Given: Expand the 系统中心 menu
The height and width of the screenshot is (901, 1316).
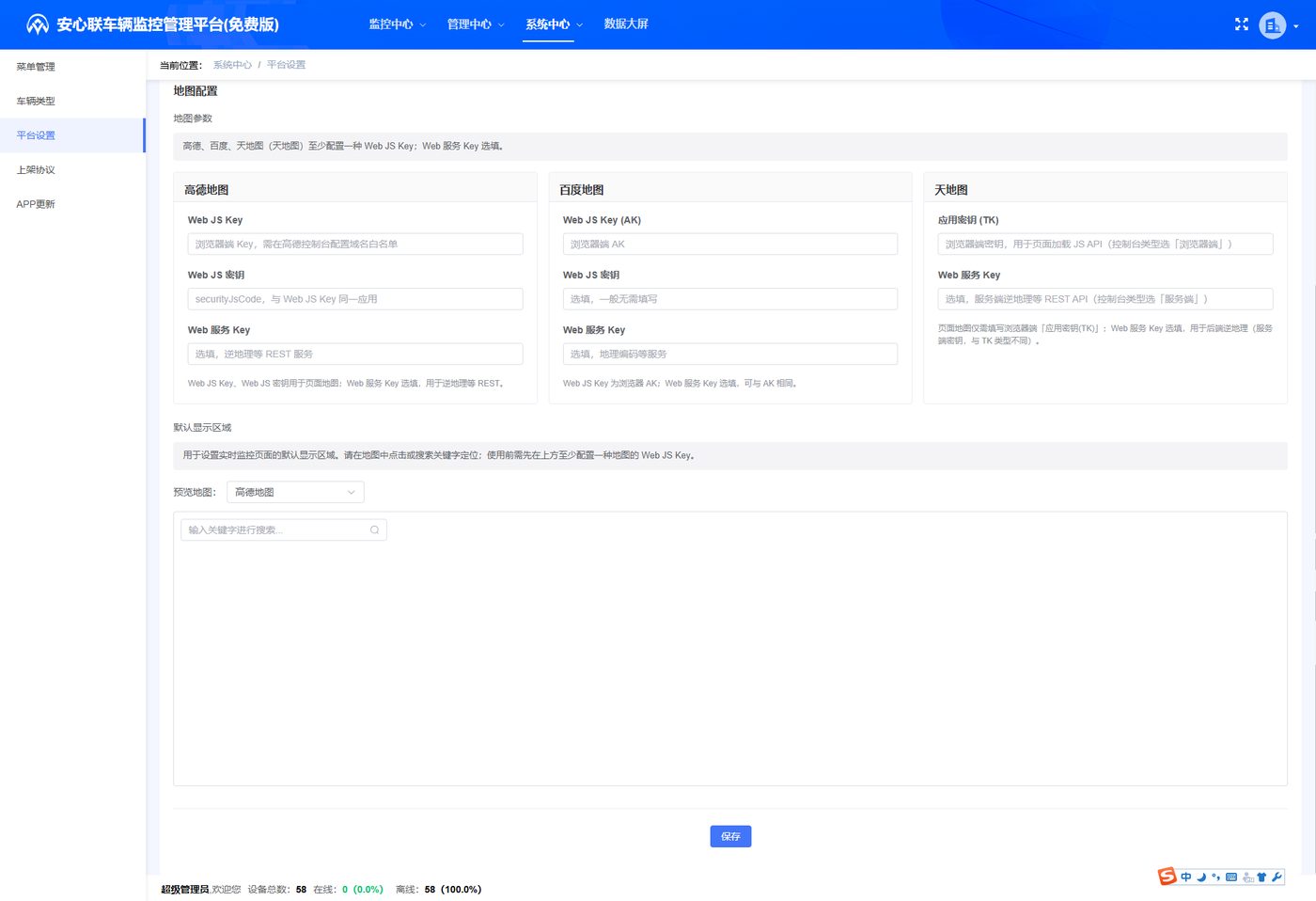Looking at the screenshot, I should [555, 24].
